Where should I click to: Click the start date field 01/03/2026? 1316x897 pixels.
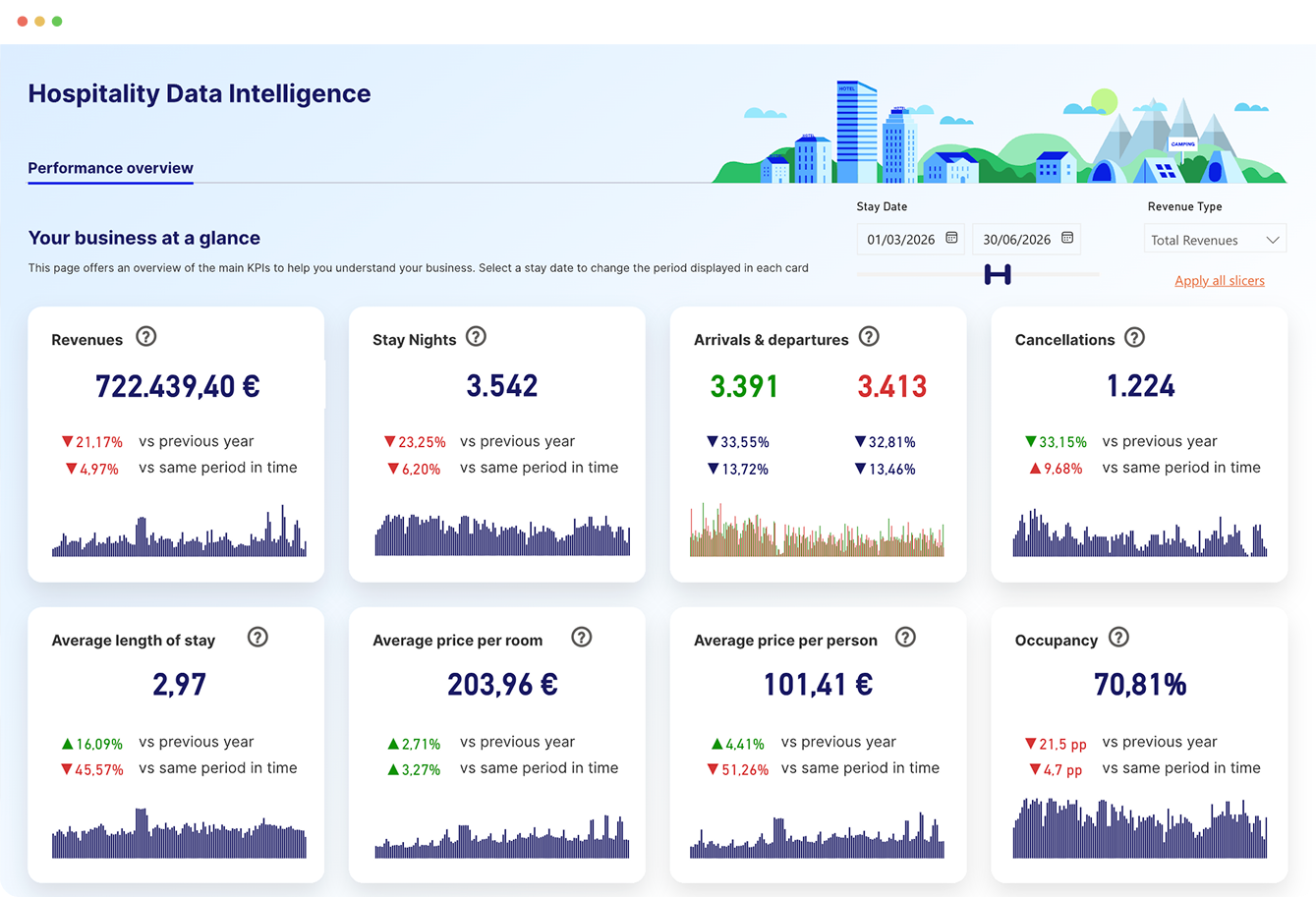(900, 240)
